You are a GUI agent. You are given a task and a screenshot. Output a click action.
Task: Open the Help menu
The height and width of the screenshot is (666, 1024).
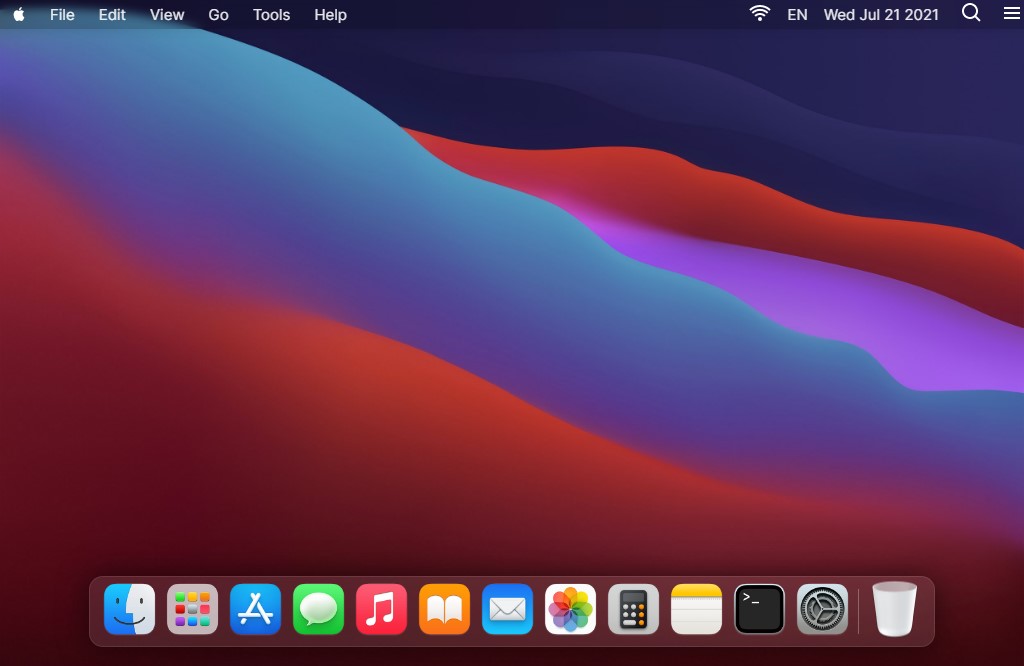(x=330, y=14)
